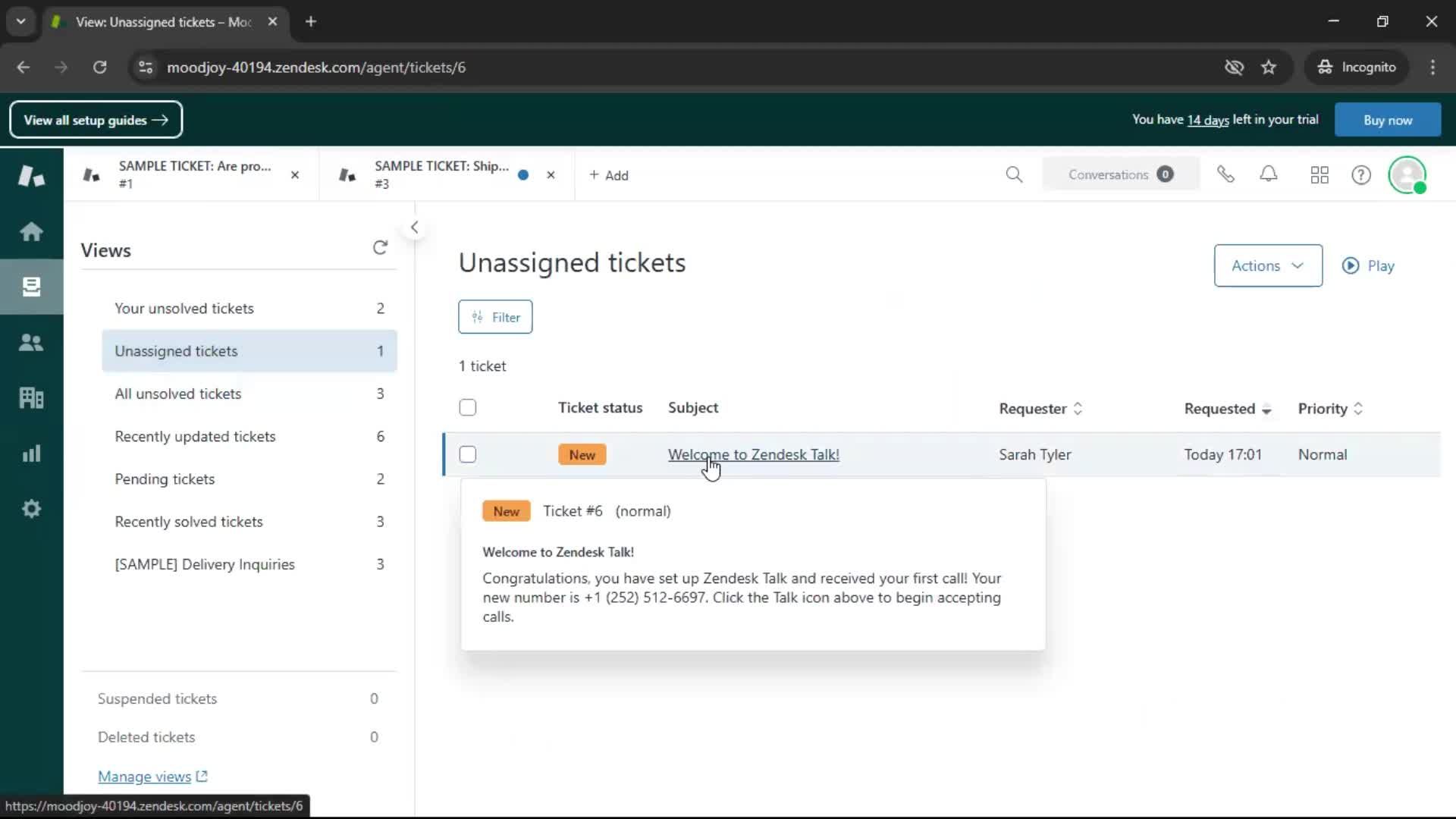Open the browser tab search dropdown
The width and height of the screenshot is (1456, 819).
[x=21, y=22]
